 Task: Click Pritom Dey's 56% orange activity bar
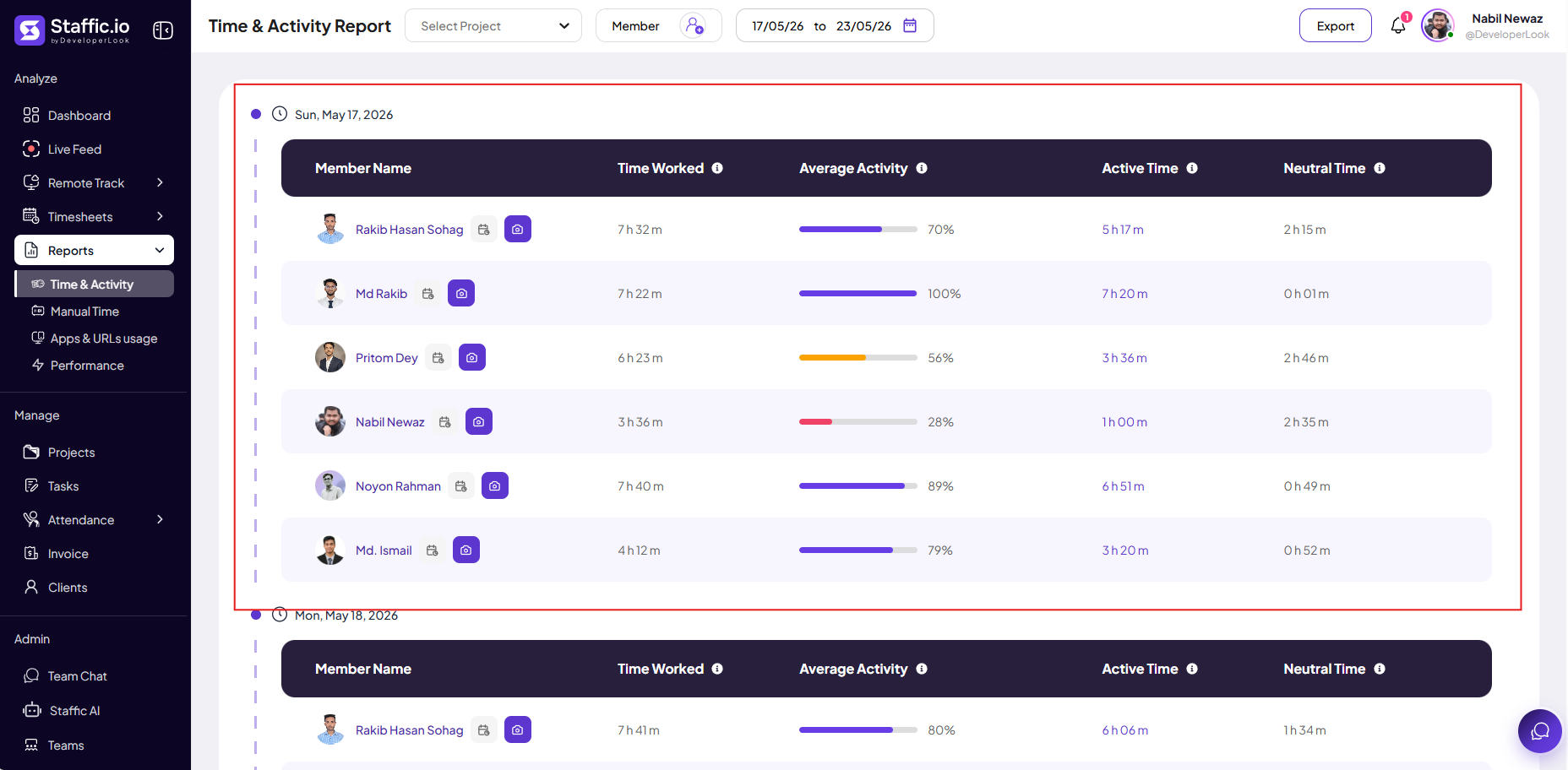[x=857, y=357]
